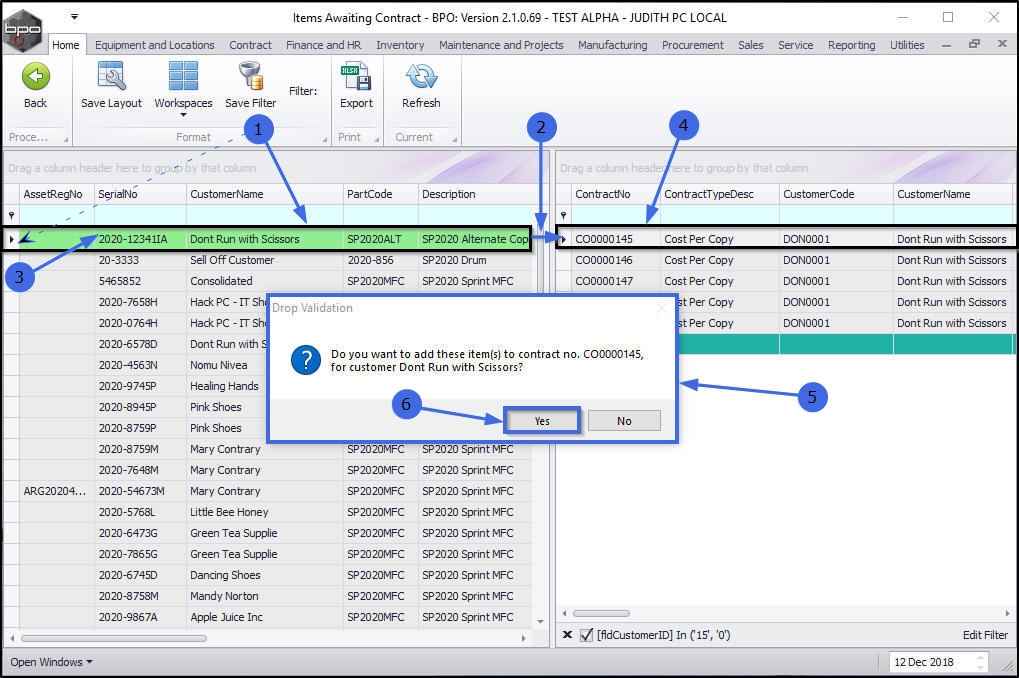Viewport: 1019px width, 678px height.
Task: Click the inner window restore icon
Action: pos(974,44)
